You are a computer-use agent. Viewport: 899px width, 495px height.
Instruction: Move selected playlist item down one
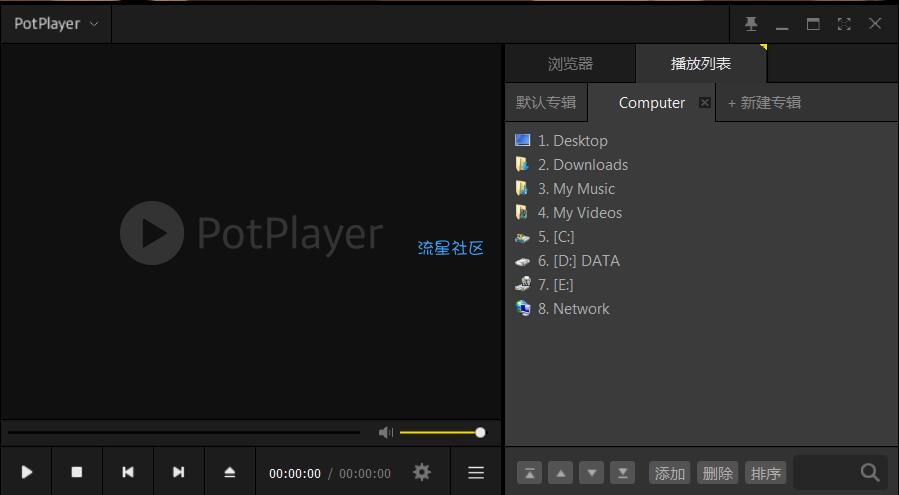(x=592, y=473)
